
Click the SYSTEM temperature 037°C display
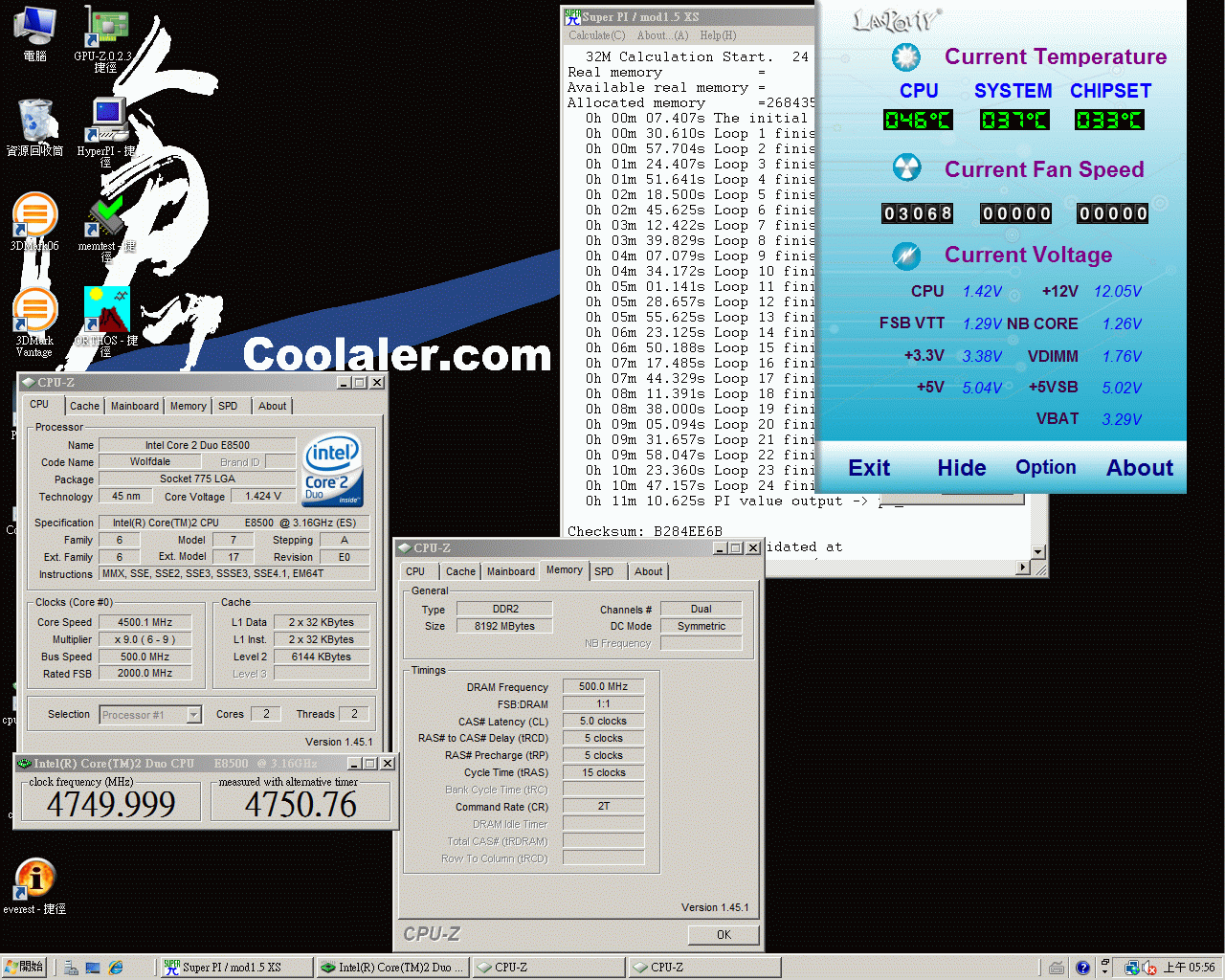click(x=1014, y=120)
